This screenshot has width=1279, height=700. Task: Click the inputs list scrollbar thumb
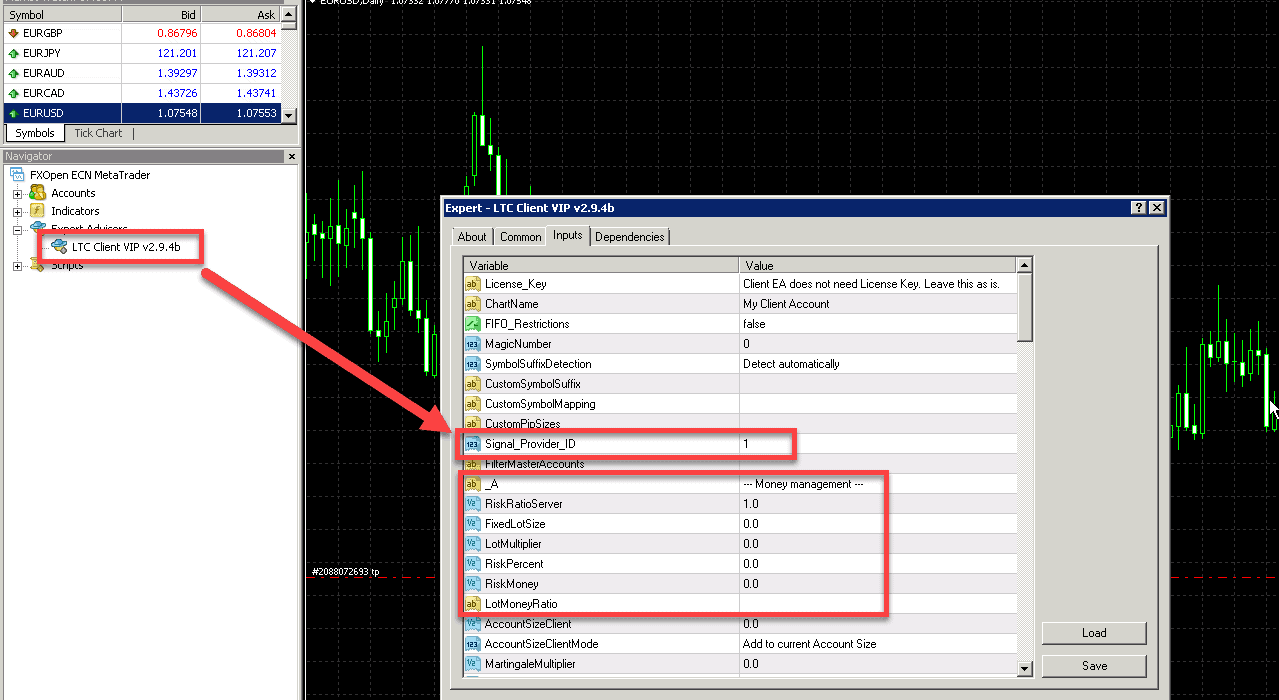[x=1024, y=307]
